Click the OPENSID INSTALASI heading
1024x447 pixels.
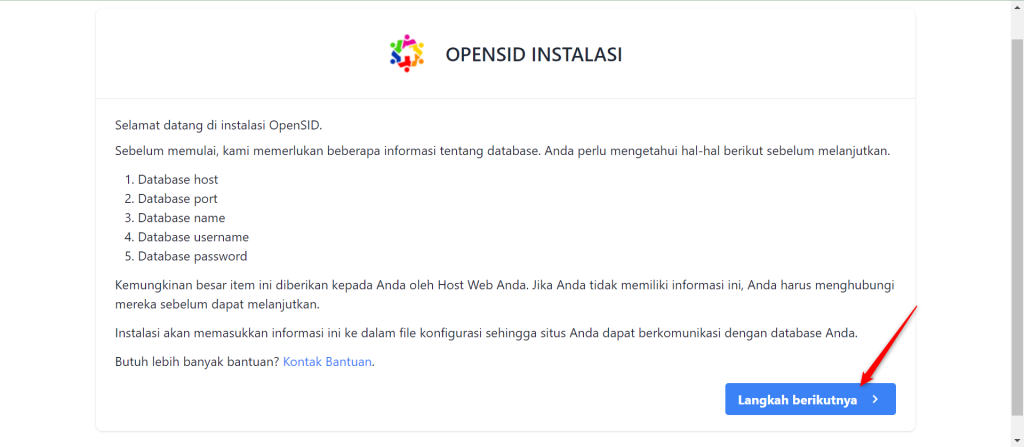(534, 55)
